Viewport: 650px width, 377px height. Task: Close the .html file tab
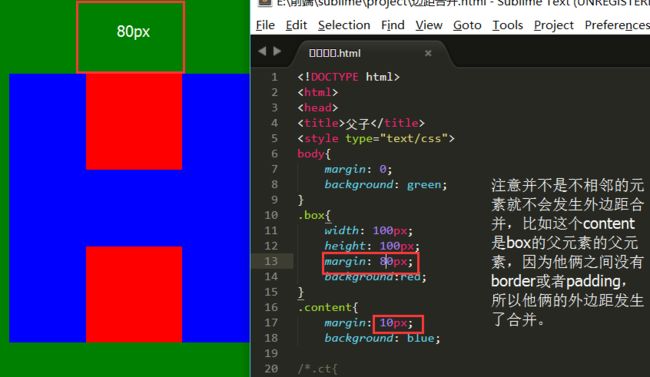428,53
